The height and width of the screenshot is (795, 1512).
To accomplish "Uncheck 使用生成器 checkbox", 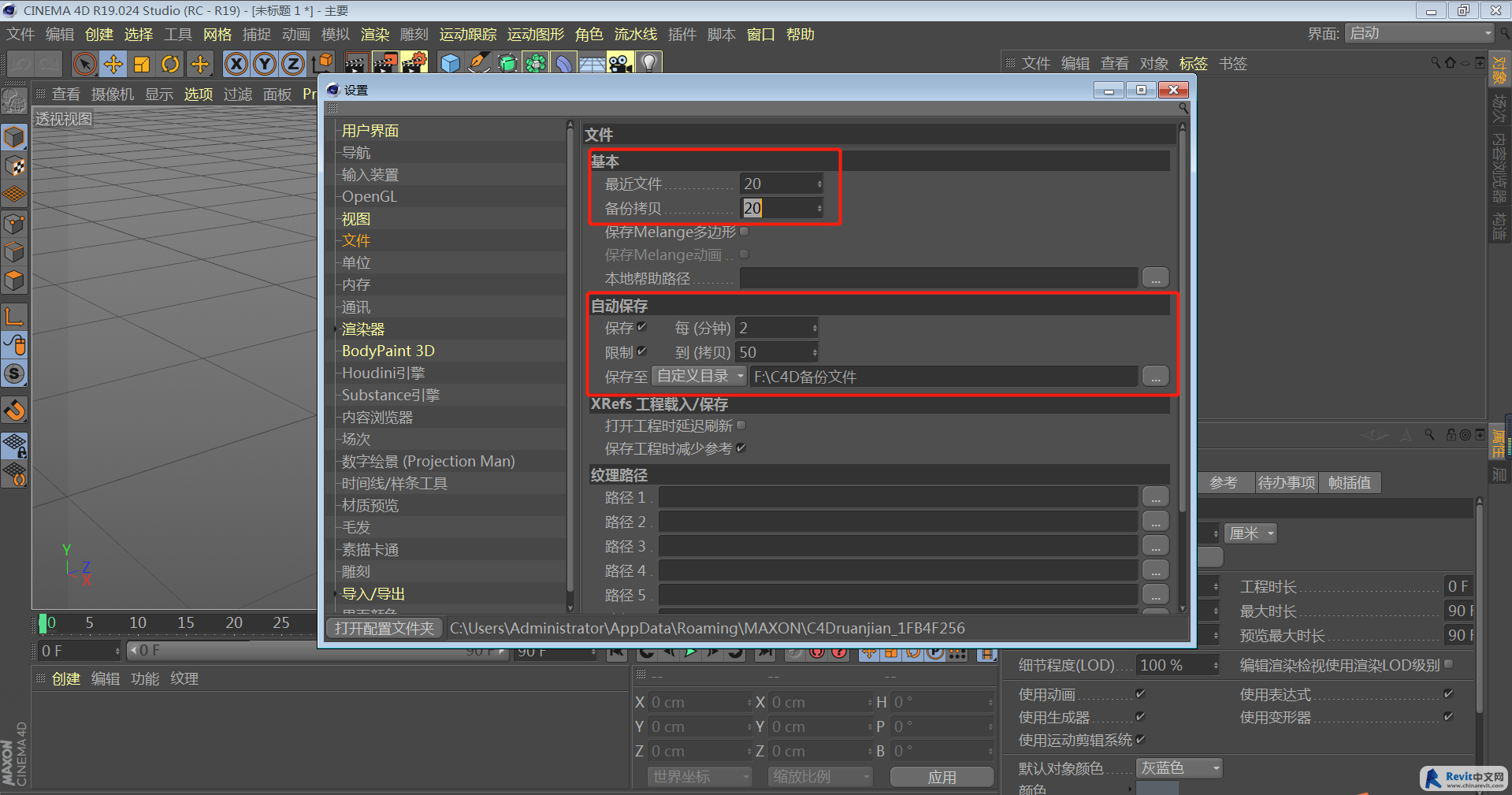I will [1140, 716].
